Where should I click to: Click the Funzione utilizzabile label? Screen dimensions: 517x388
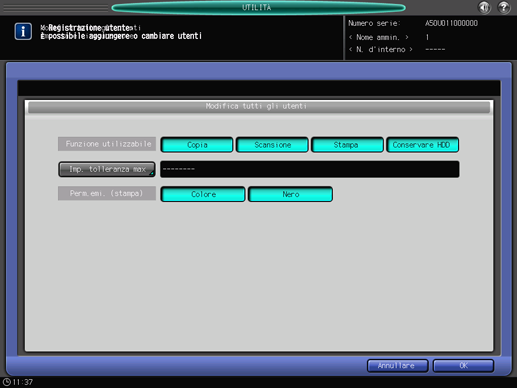coord(107,144)
